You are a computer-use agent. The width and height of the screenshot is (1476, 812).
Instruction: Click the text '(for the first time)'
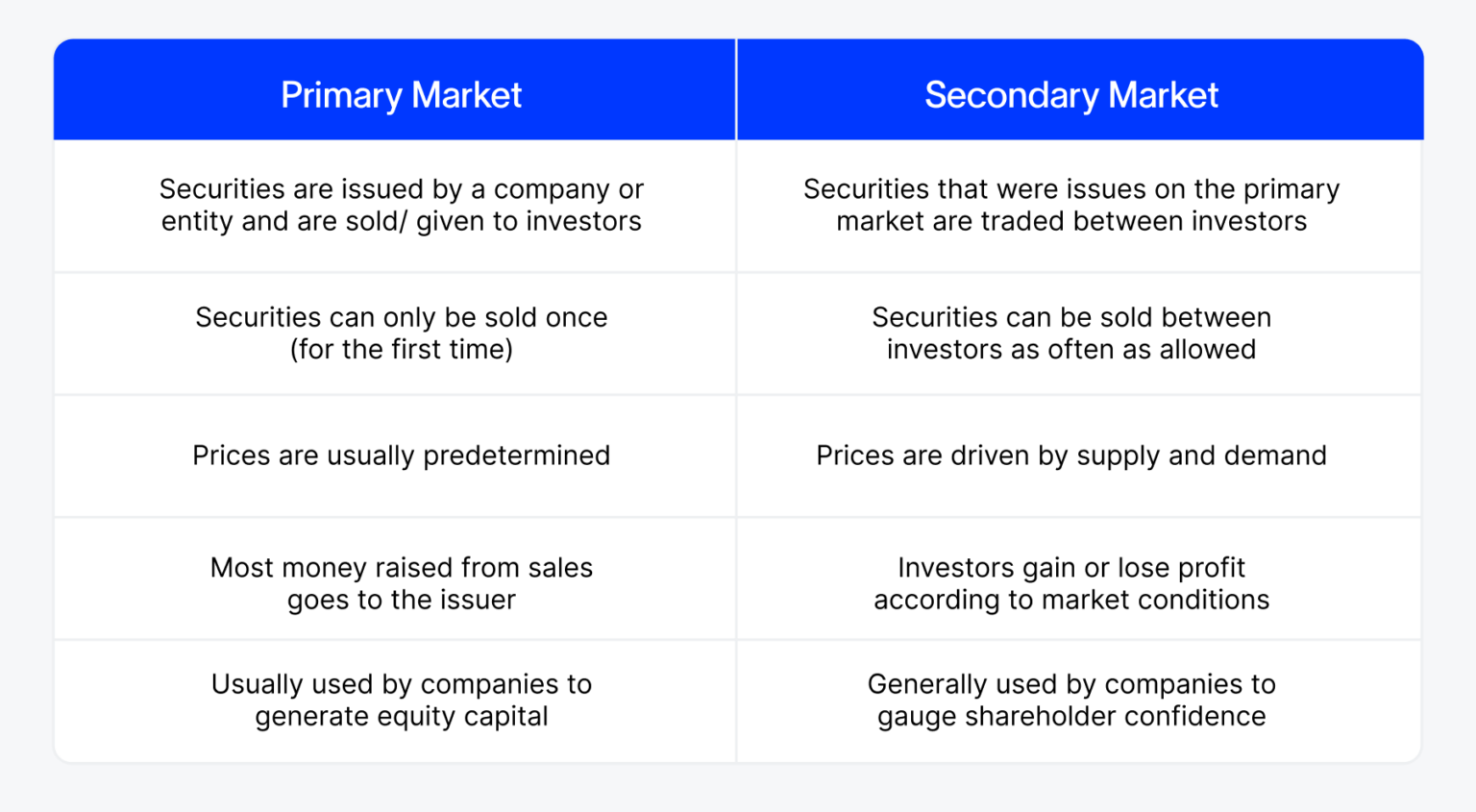[x=401, y=350]
